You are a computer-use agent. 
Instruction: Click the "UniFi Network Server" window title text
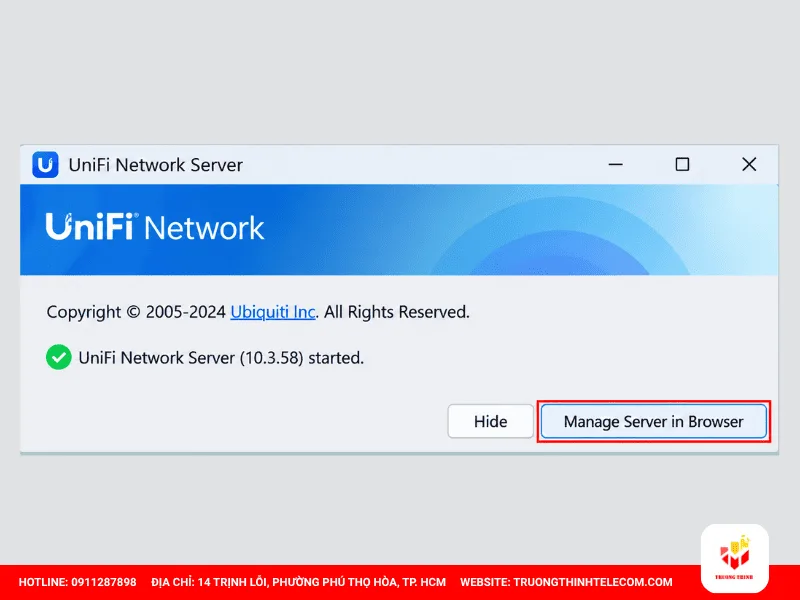156,165
